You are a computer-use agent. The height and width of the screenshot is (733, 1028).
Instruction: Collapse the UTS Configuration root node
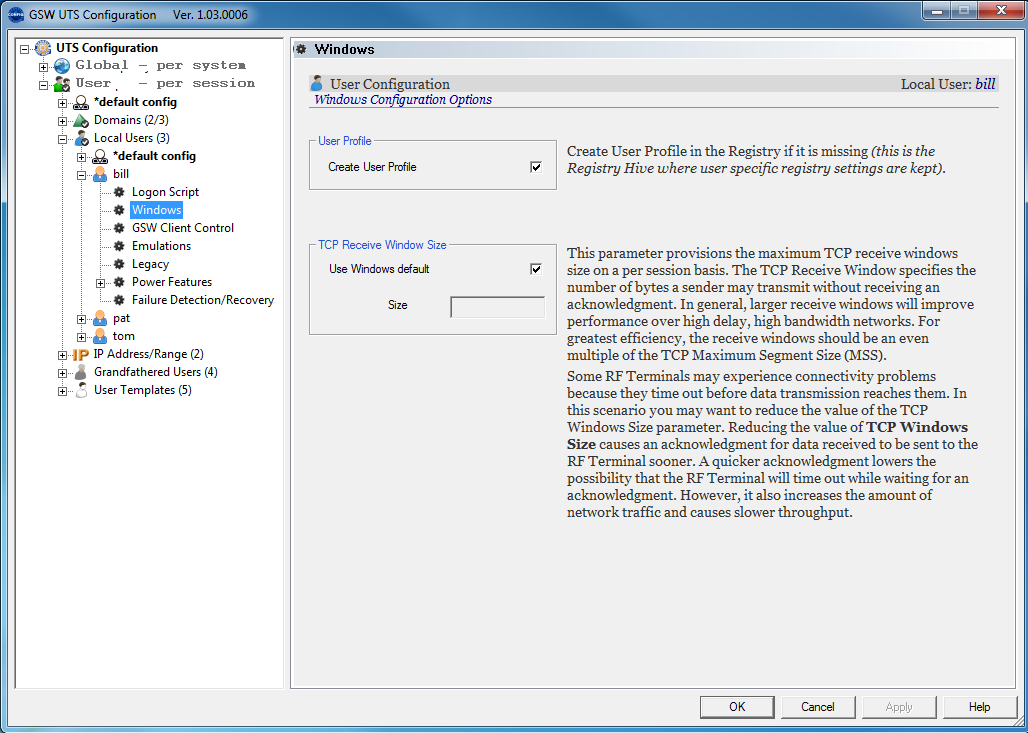click(x=25, y=49)
